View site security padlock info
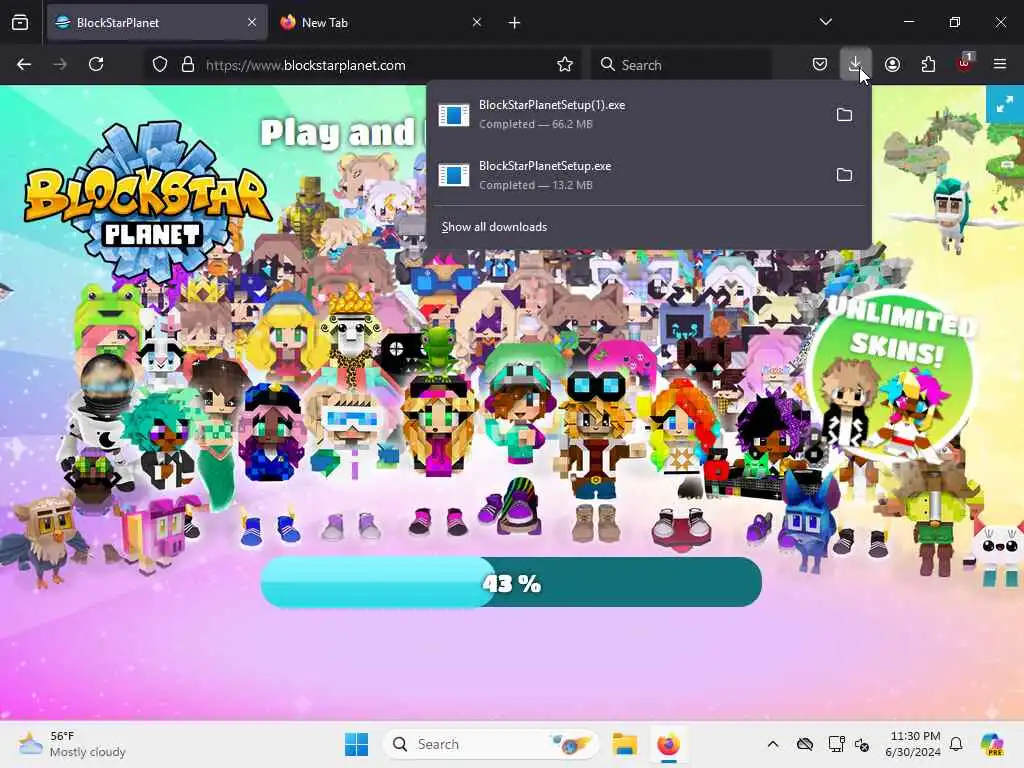The image size is (1024, 768). tap(188, 65)
